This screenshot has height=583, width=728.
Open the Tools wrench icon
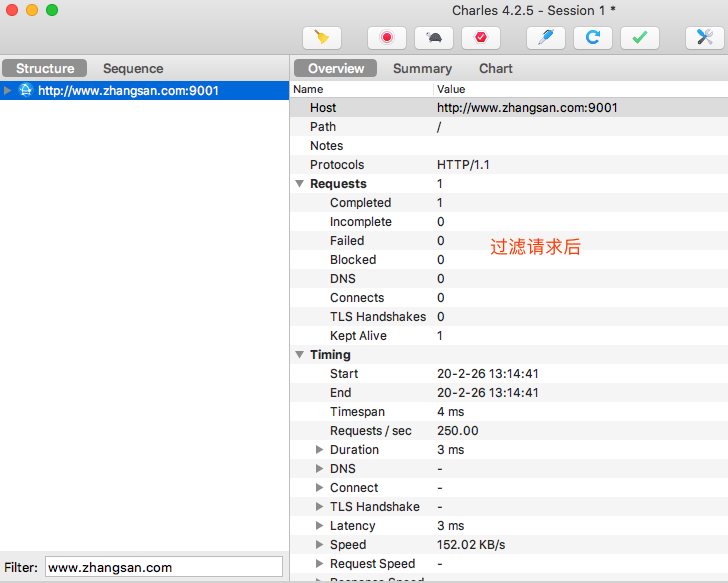[705, 38]
